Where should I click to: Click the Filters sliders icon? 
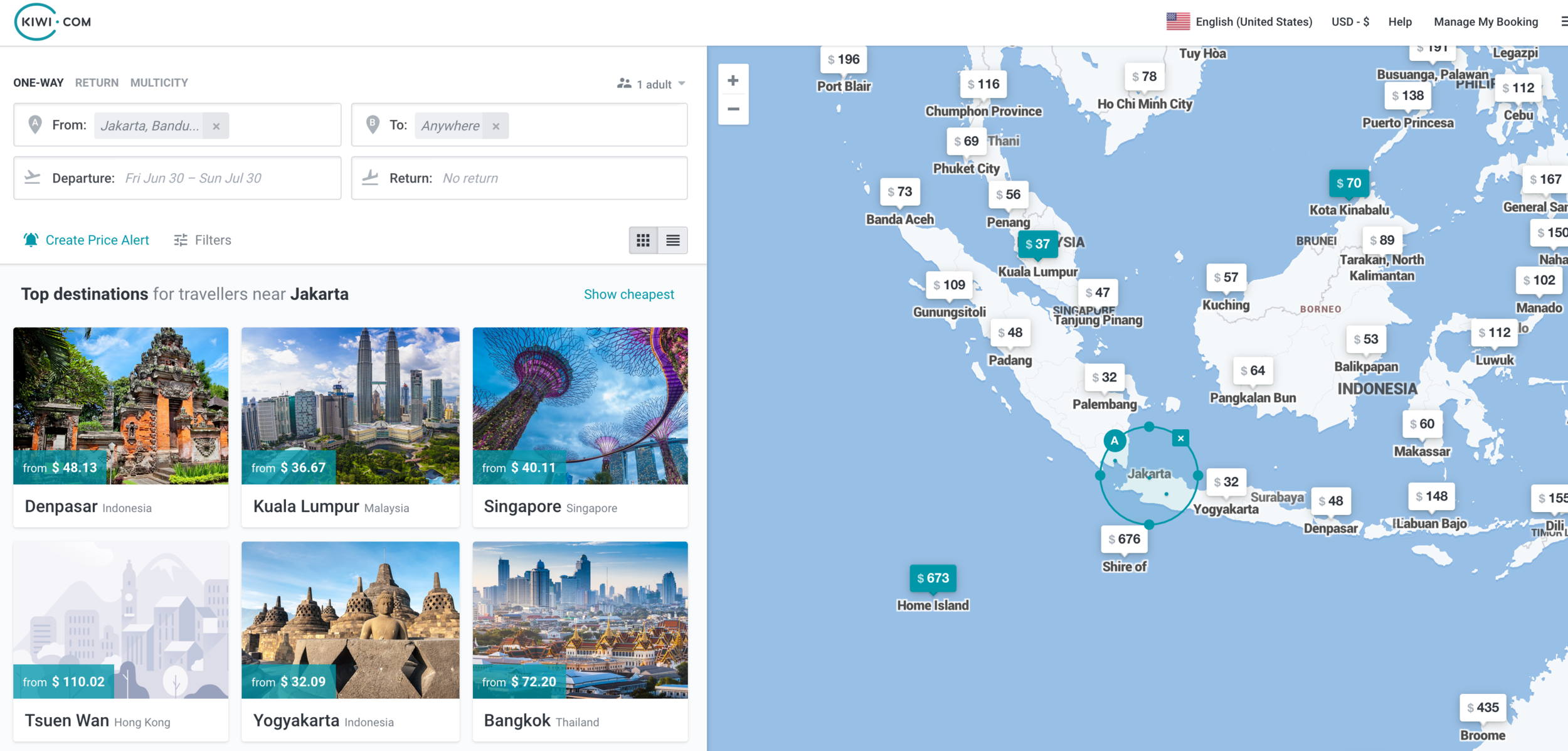click(x=181, y=240)
